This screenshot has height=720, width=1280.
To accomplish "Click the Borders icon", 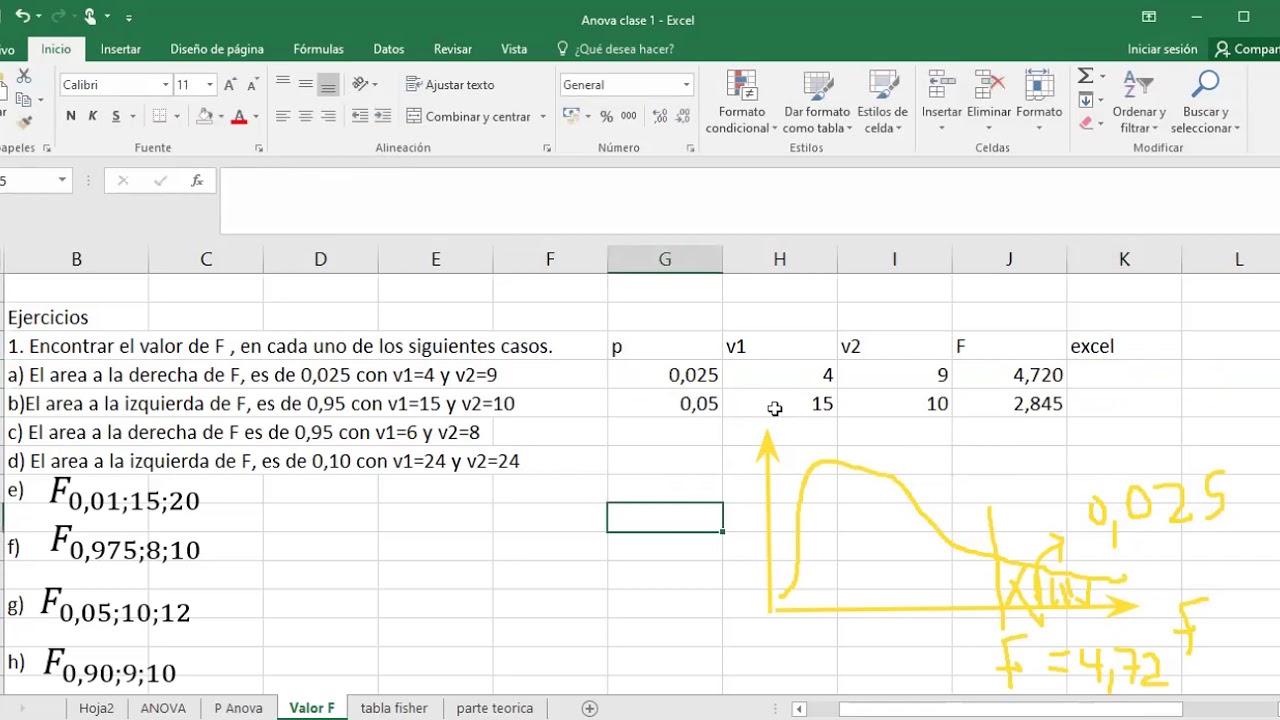I will 160,116.
